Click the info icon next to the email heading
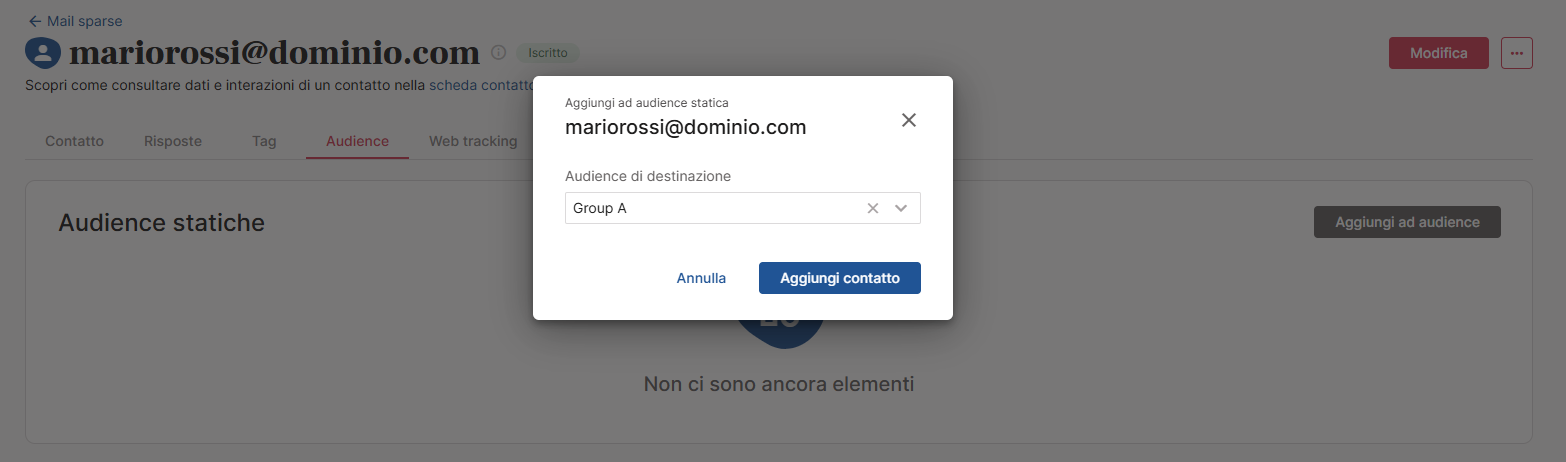The height and width of the screenshot is (462, 1566). pos(498,53)
